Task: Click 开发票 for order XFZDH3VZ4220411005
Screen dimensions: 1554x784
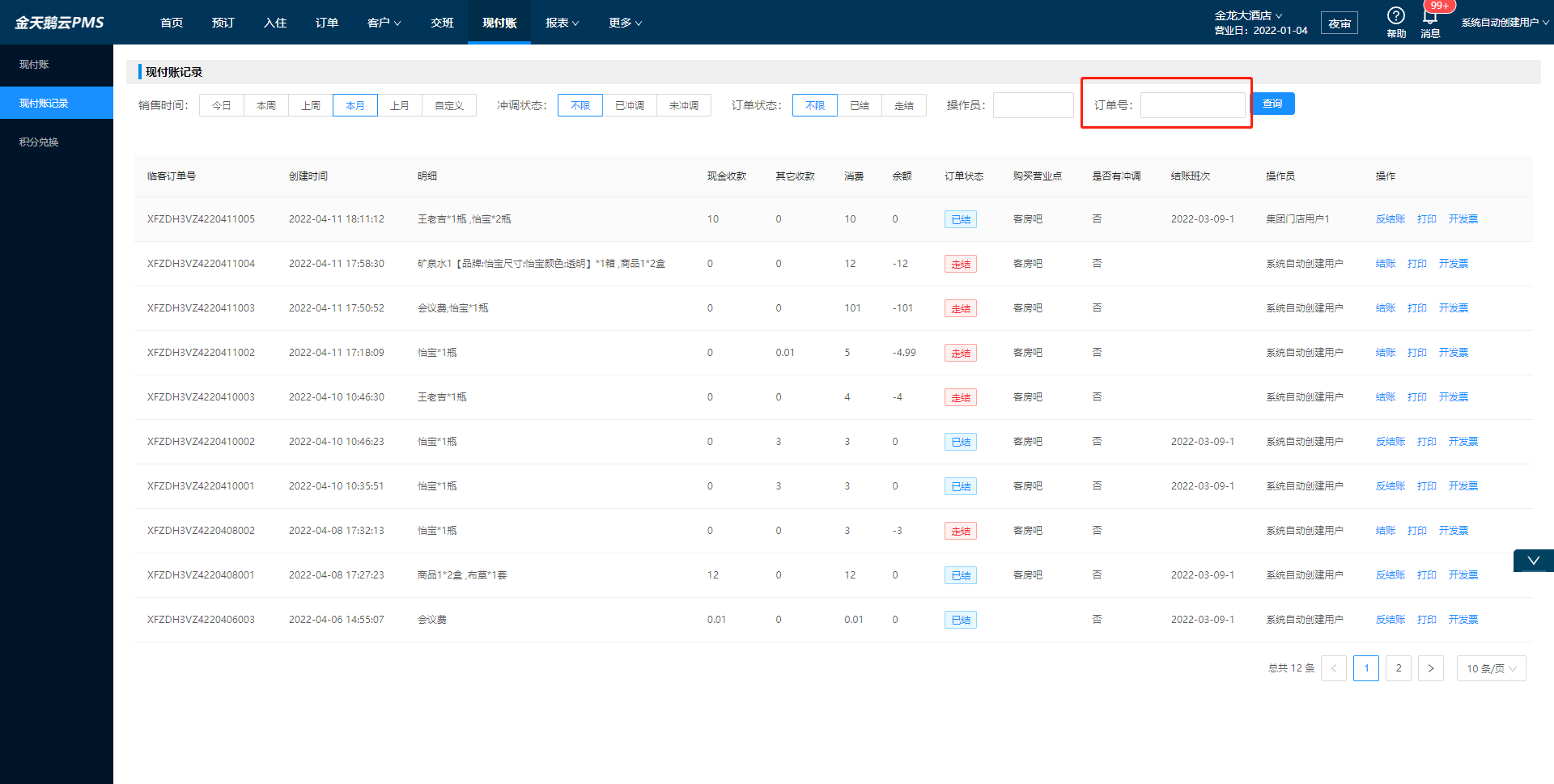Action: (1463, 219)
